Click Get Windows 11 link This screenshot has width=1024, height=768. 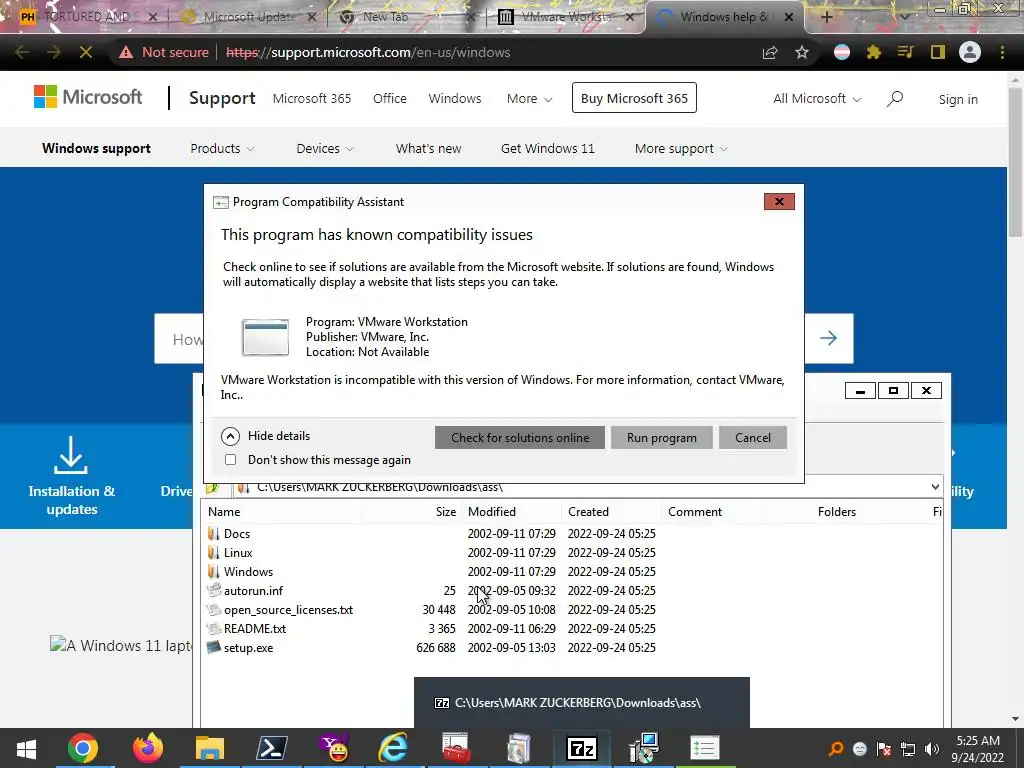click(547, 149)
